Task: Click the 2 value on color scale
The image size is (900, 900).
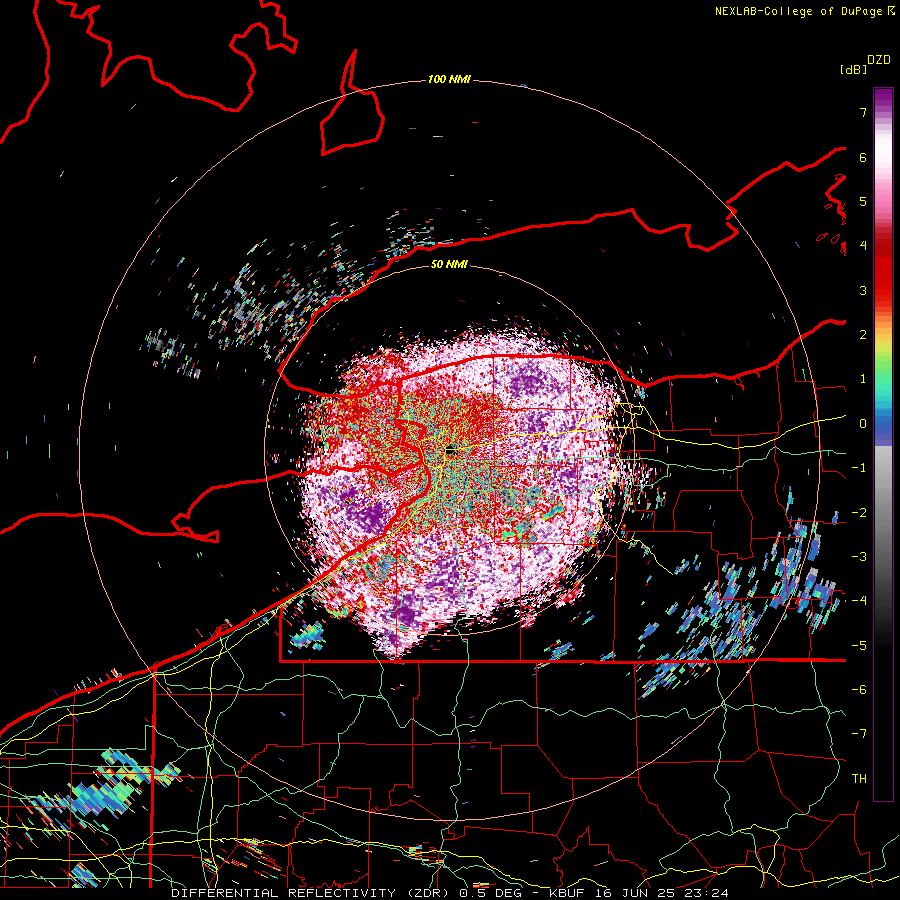Action: click(863, 335)
